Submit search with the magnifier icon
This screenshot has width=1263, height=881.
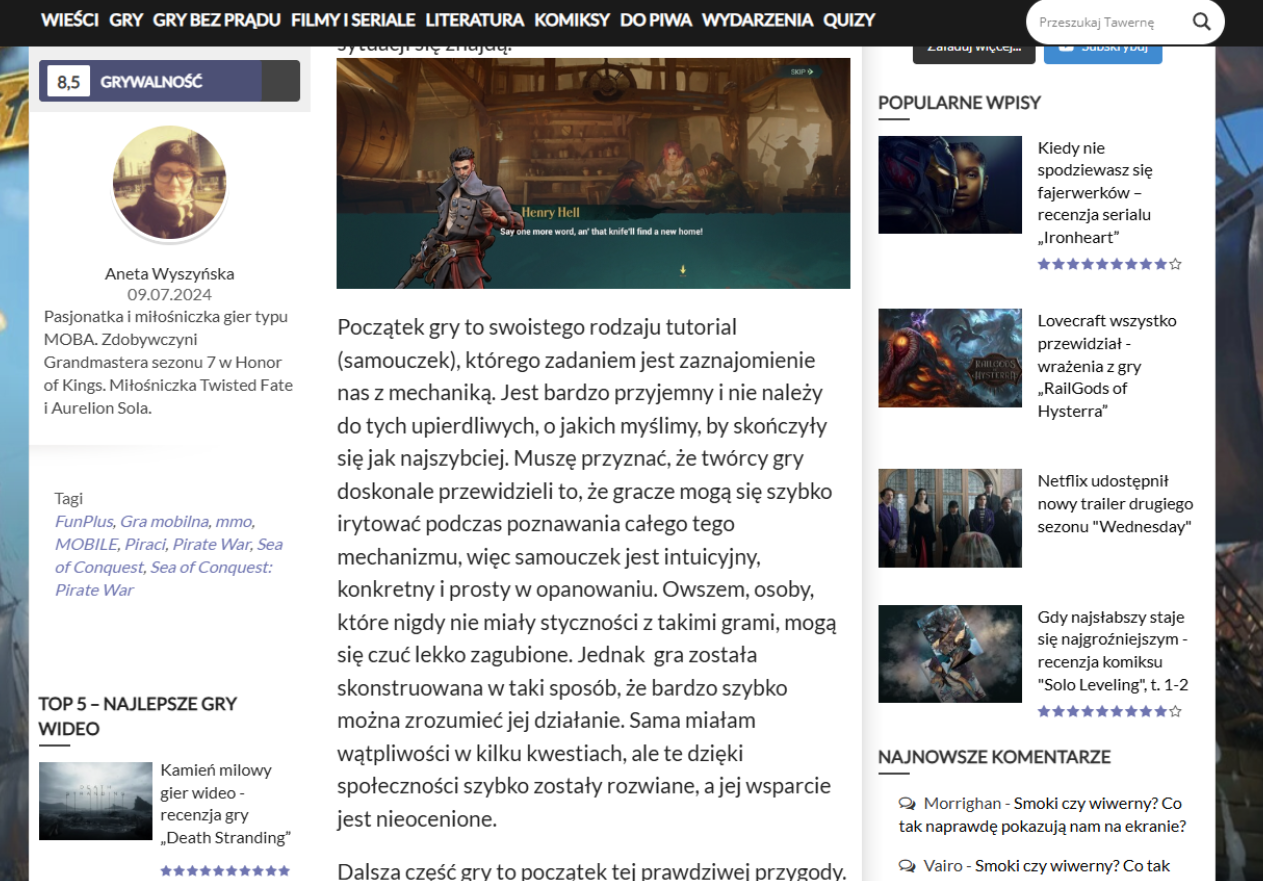[x=1201, y=22]
